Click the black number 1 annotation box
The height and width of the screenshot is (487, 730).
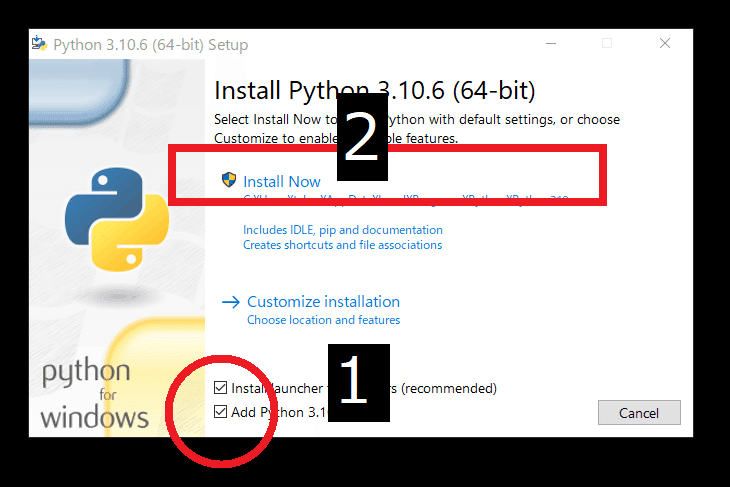point(358,383)
